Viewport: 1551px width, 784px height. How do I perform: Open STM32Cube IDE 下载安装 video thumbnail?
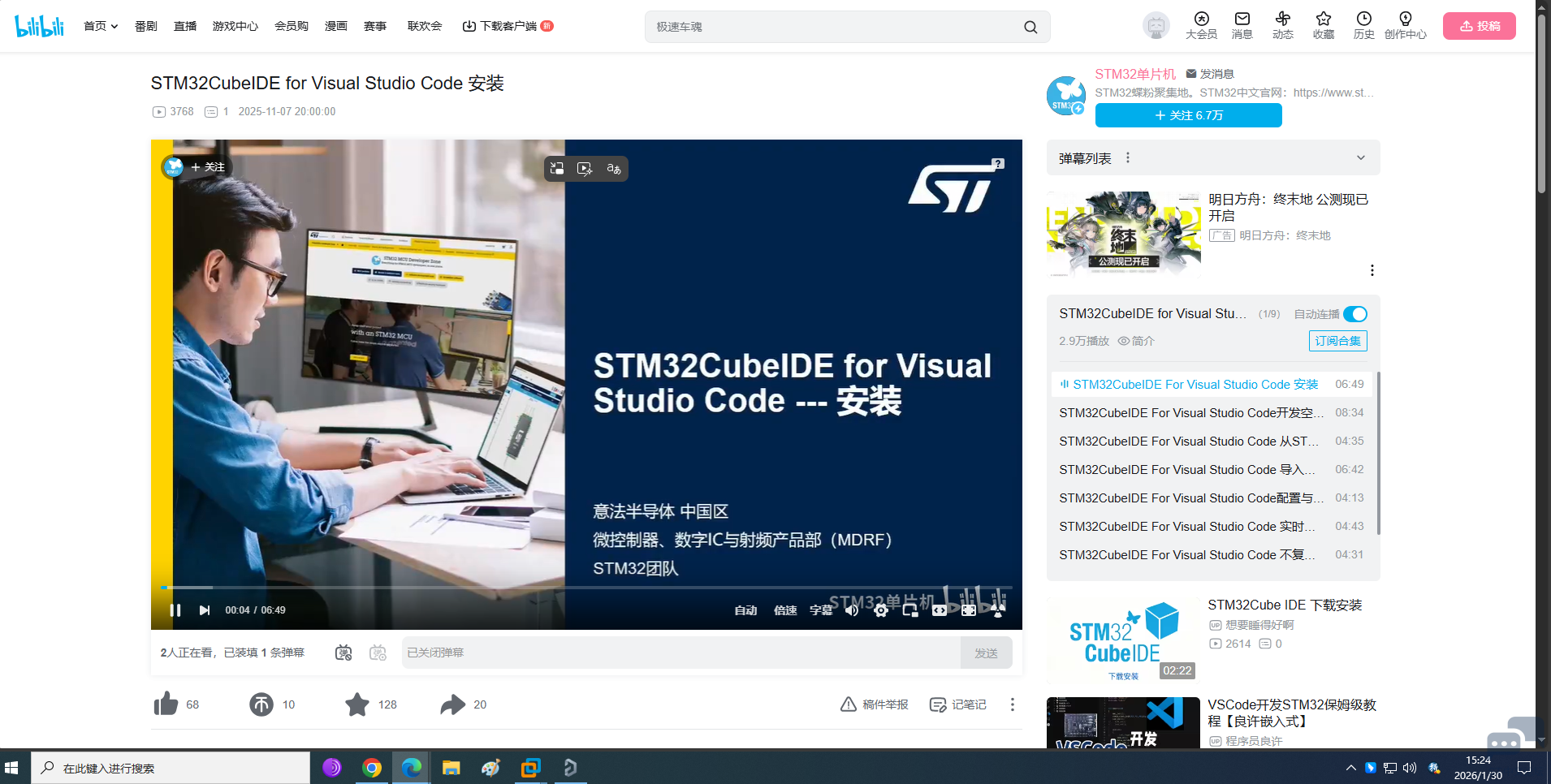[1123, 640]
